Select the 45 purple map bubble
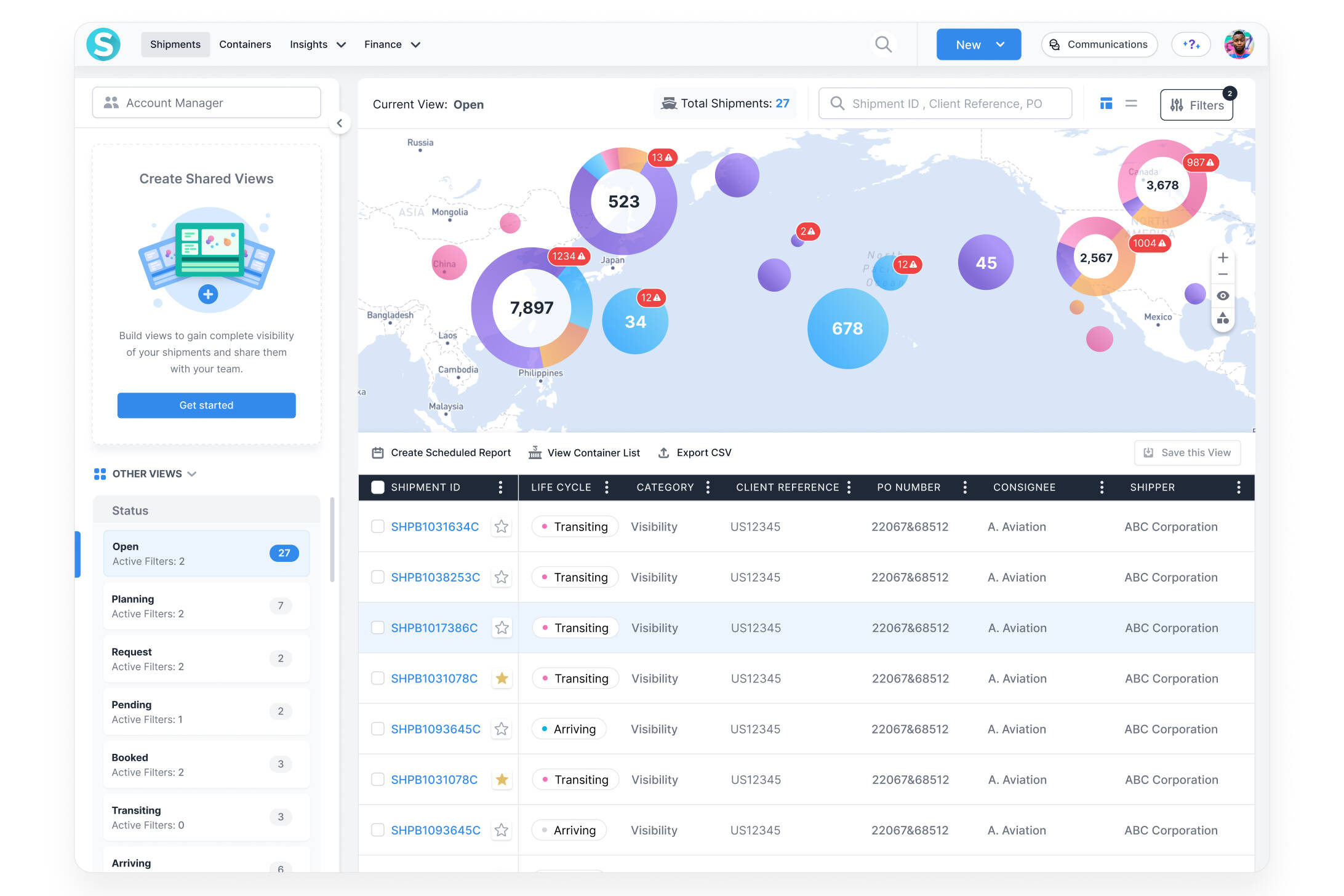This screenshot has width=1344, height=896. tap(986, 263)
